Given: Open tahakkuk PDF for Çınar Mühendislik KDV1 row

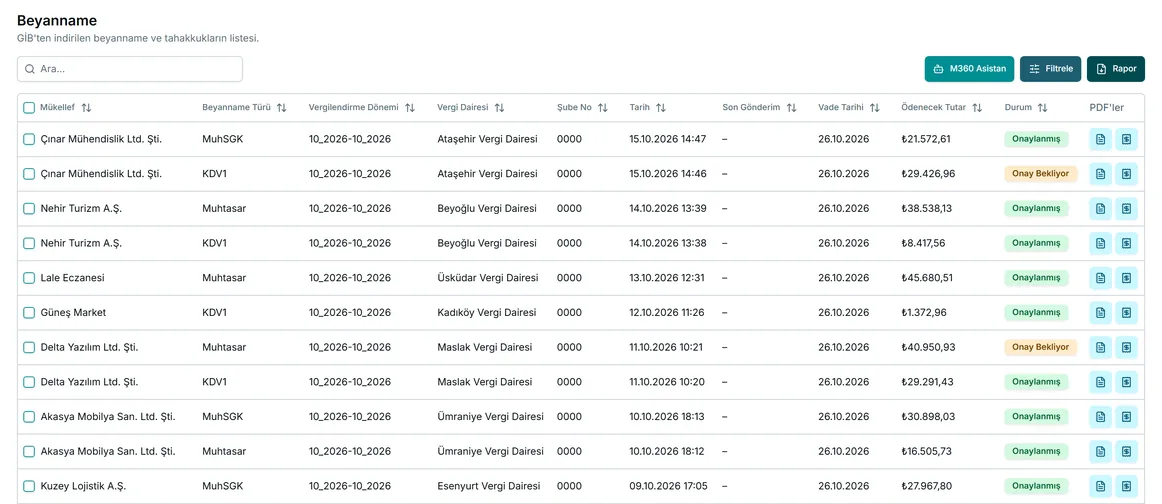Looking at the screenshot, I should pyautogui.click(x=1126, y=173).
